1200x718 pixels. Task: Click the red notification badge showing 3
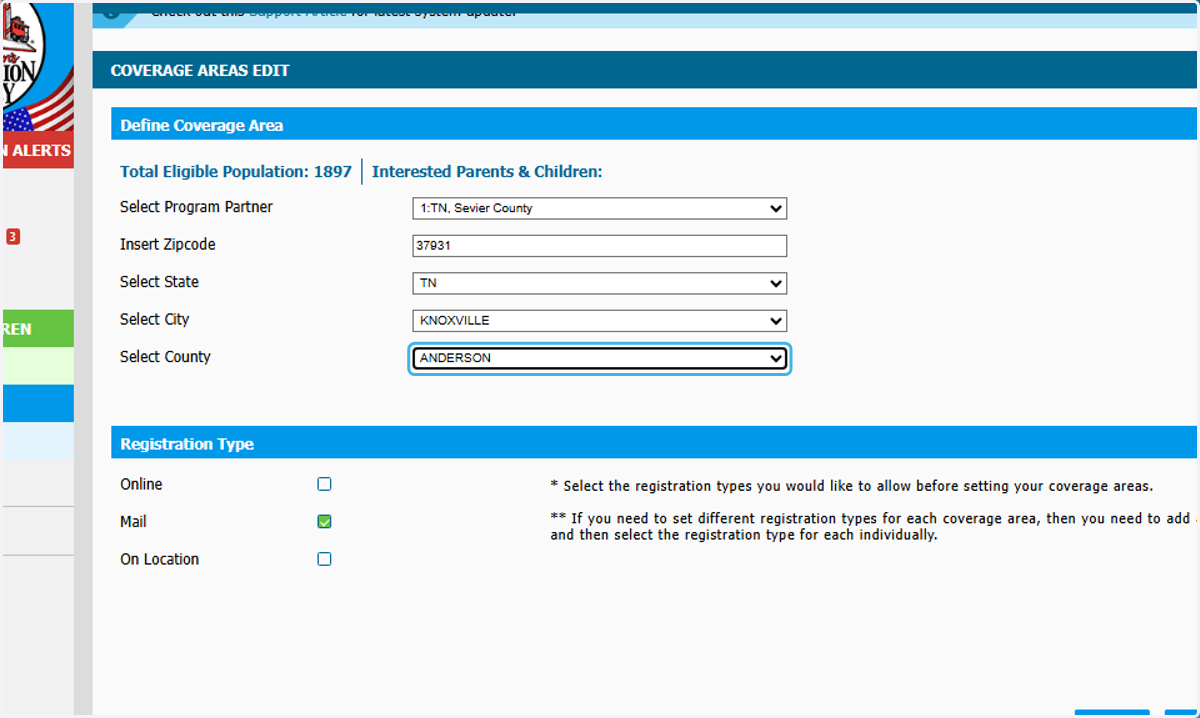(x=13, y=237)
